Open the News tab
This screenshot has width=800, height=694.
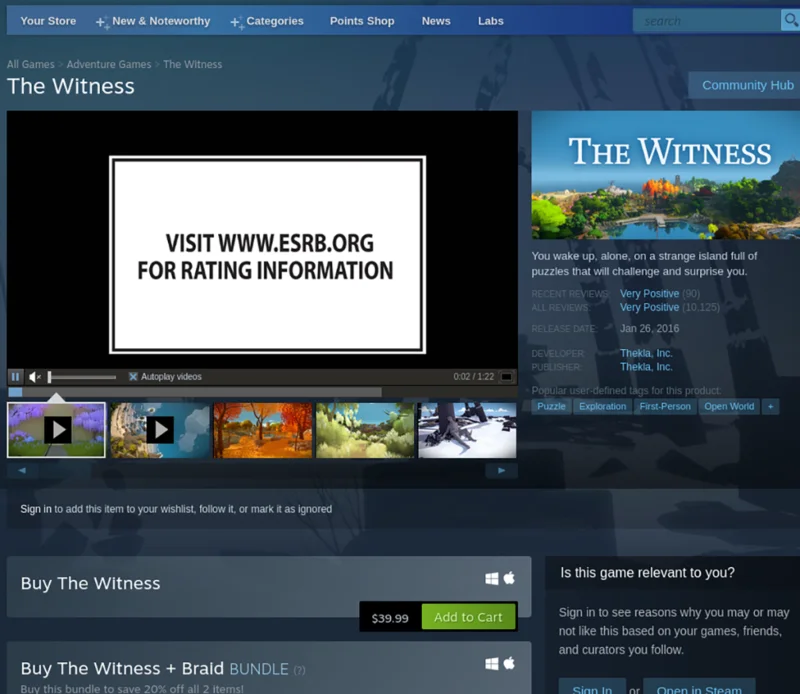pyautogui.click(x=436, y=21)
